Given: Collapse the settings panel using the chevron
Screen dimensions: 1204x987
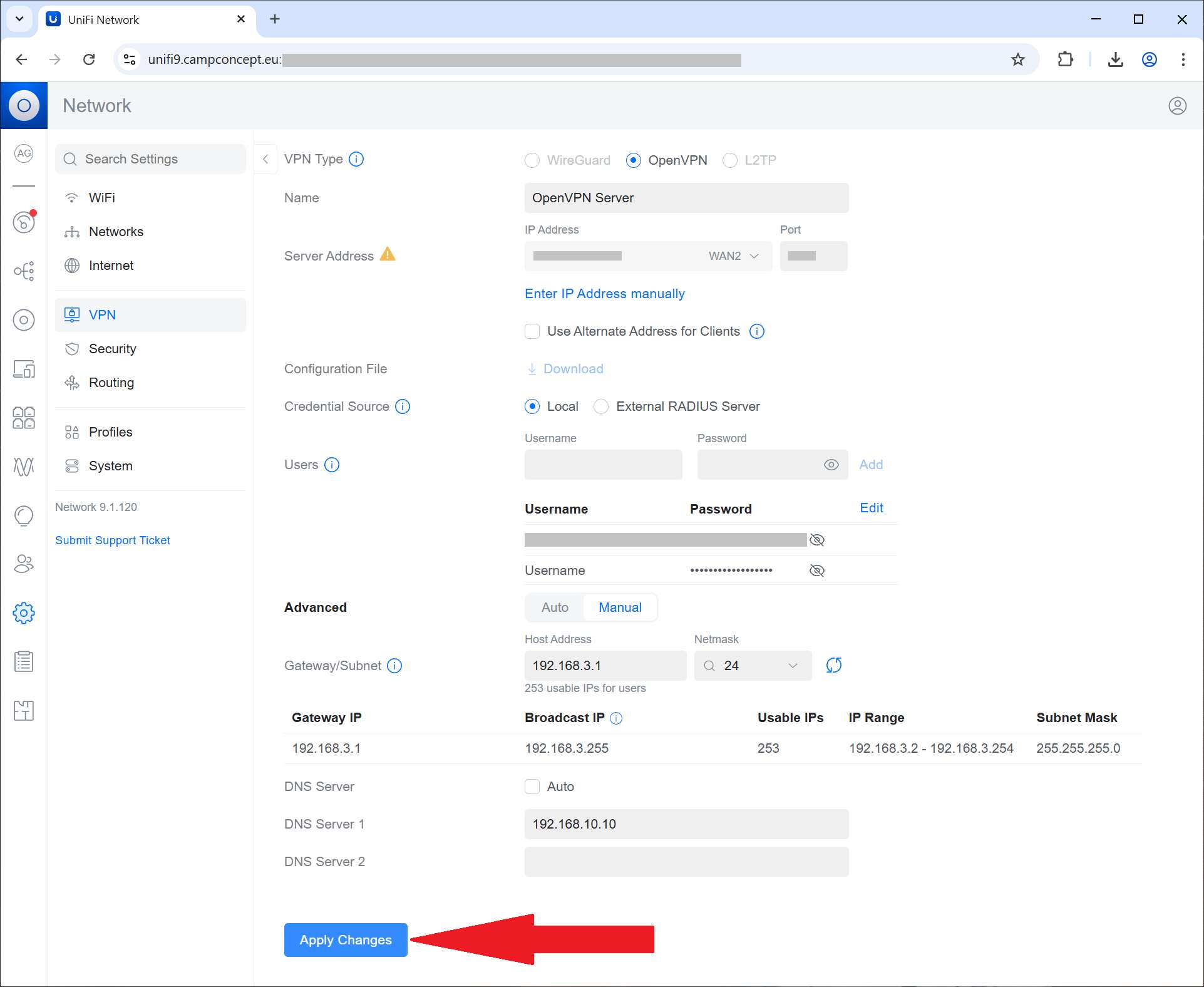Looking at the screenshot, I should coord(265,159).
